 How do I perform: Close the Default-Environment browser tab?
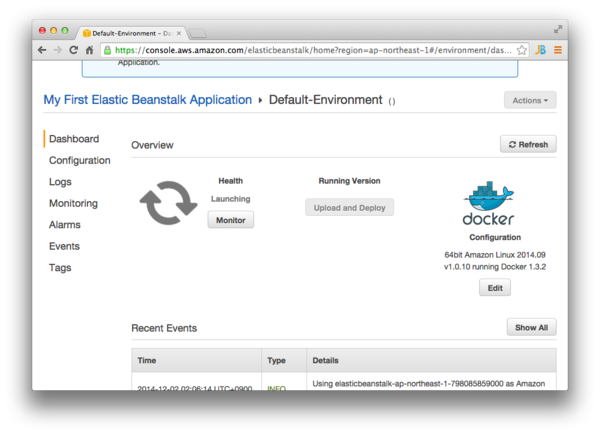179,34
